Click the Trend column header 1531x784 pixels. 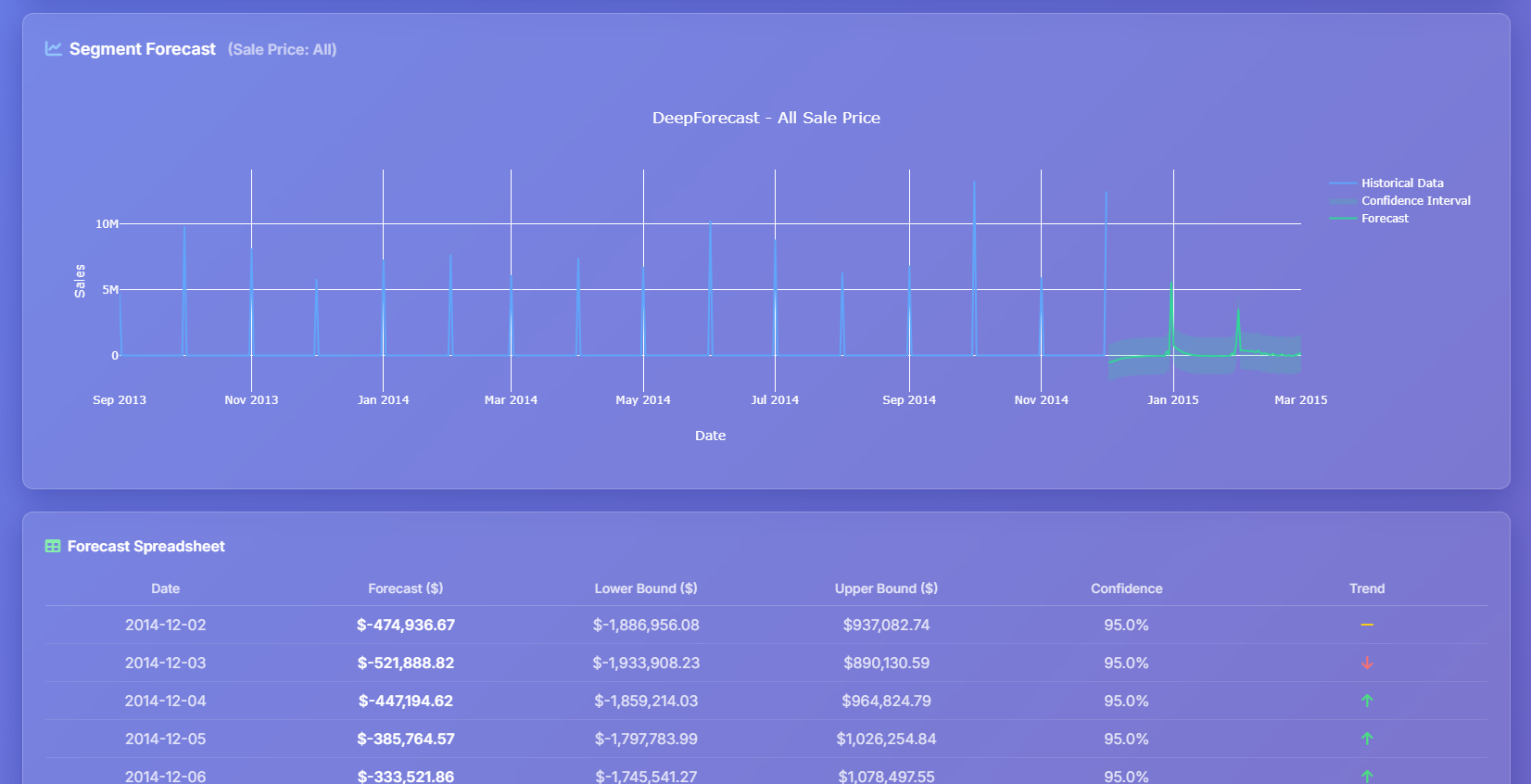[x=1366, y=588]
